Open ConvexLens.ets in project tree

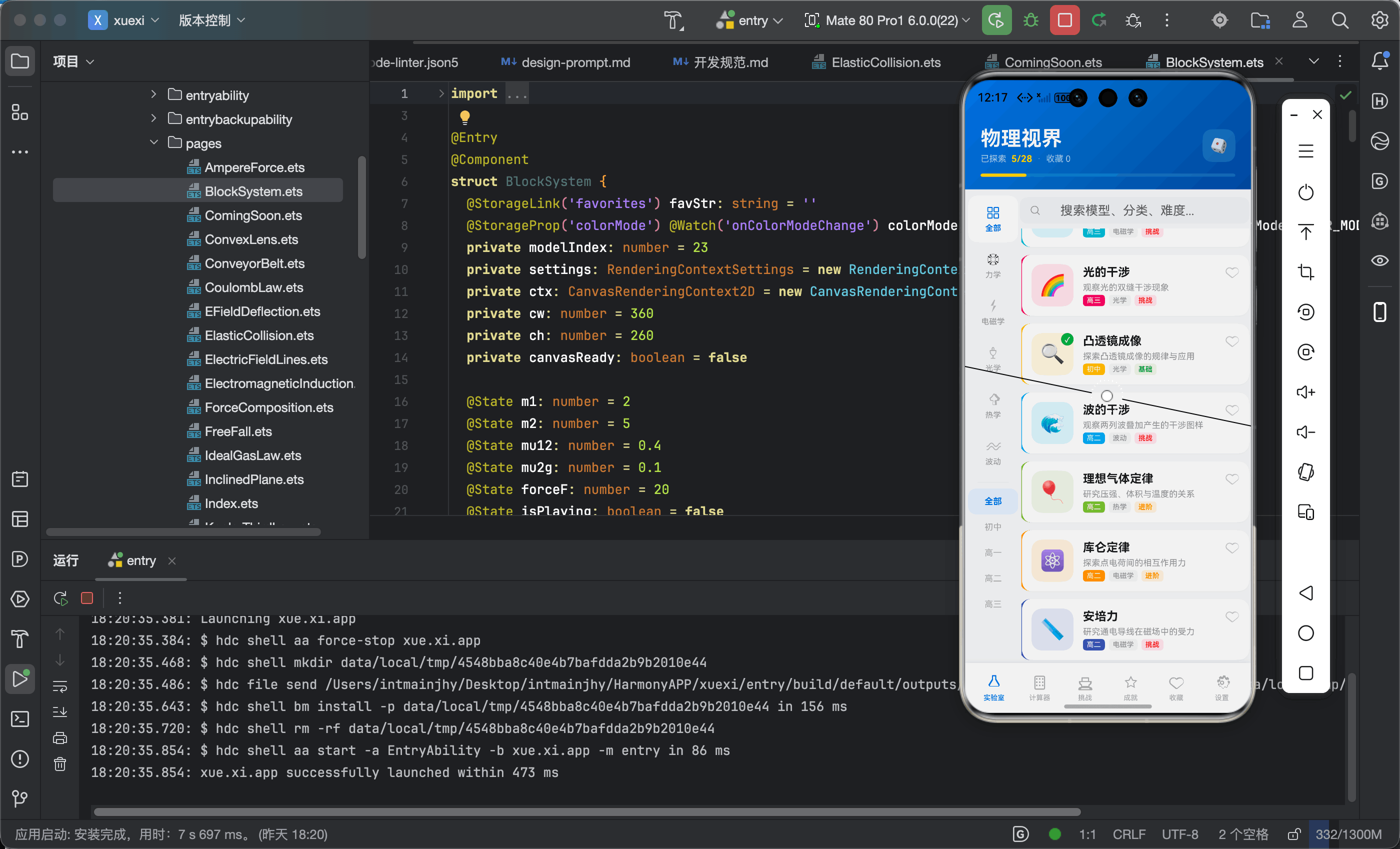click(x=251, y=239)
